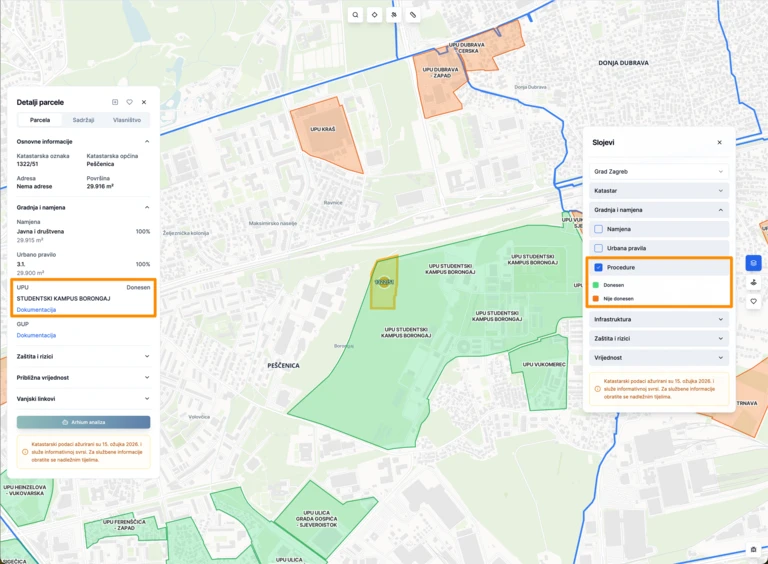Favorite the parcel via heart icon in Detalji parcele
The width and height of the screenshot is (768, 564).
[129, 102]
